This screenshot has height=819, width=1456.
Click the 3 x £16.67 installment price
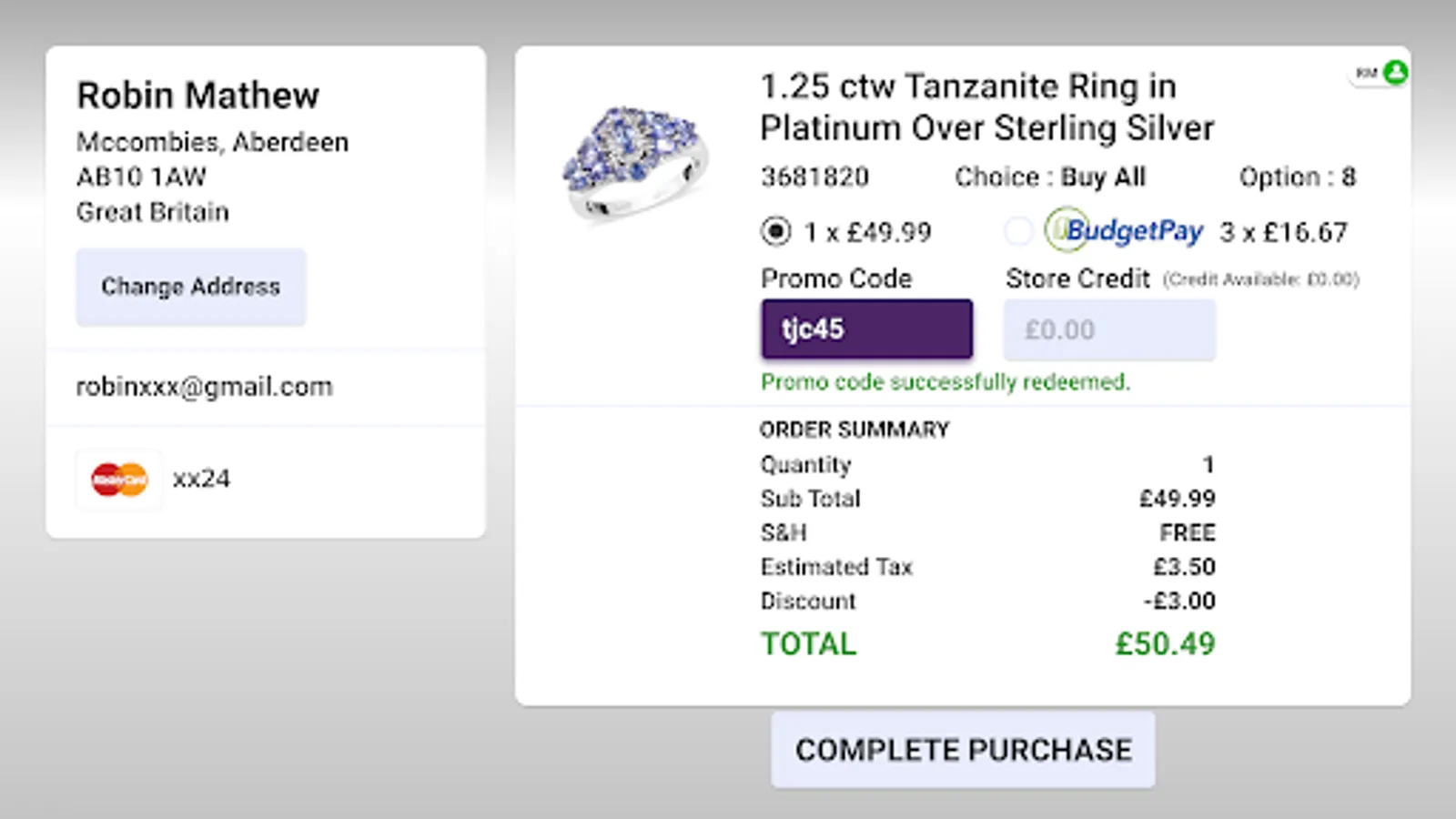tap(1283, 232)
